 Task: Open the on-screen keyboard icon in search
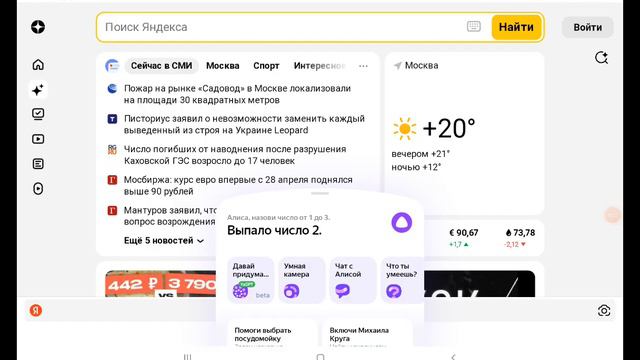[x=473, y=27]
